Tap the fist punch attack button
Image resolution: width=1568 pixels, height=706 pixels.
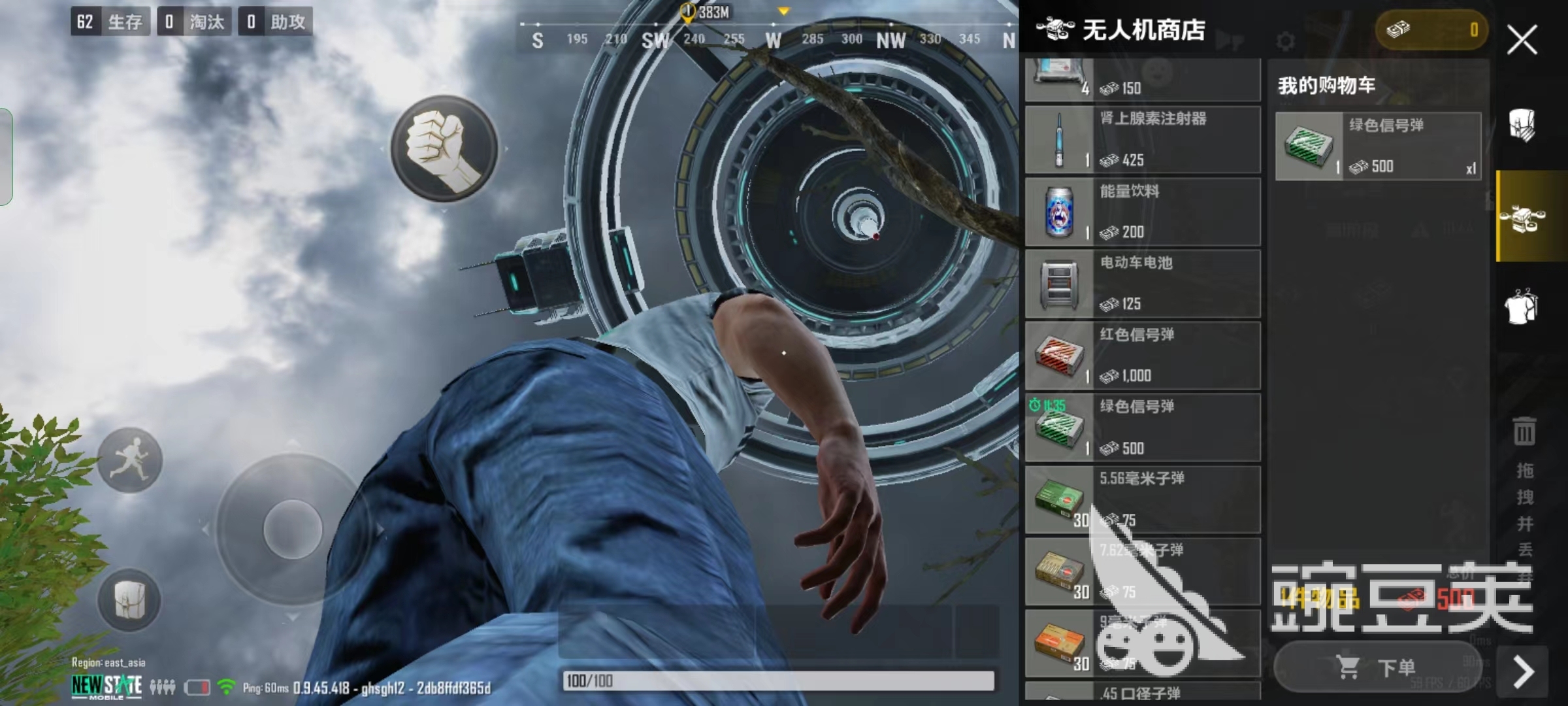444,148
